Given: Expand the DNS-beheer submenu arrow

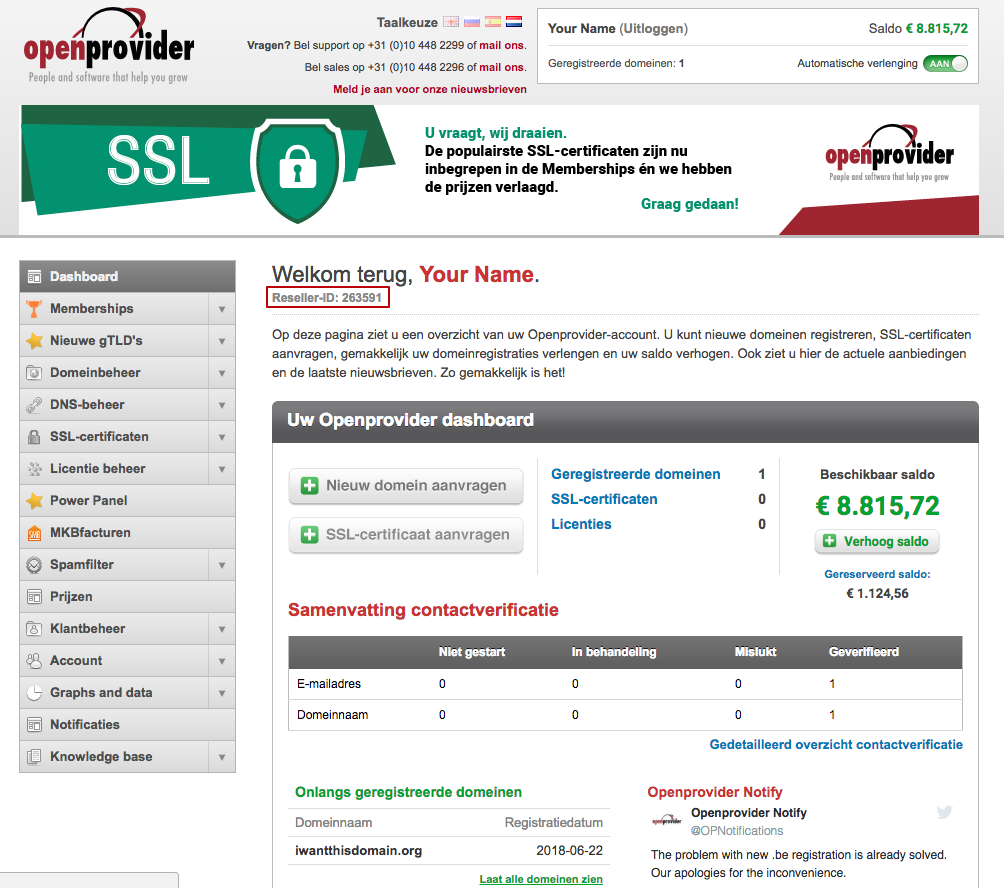Looking at the screenshot, I should pyautogui.click(x=222, y=405).
